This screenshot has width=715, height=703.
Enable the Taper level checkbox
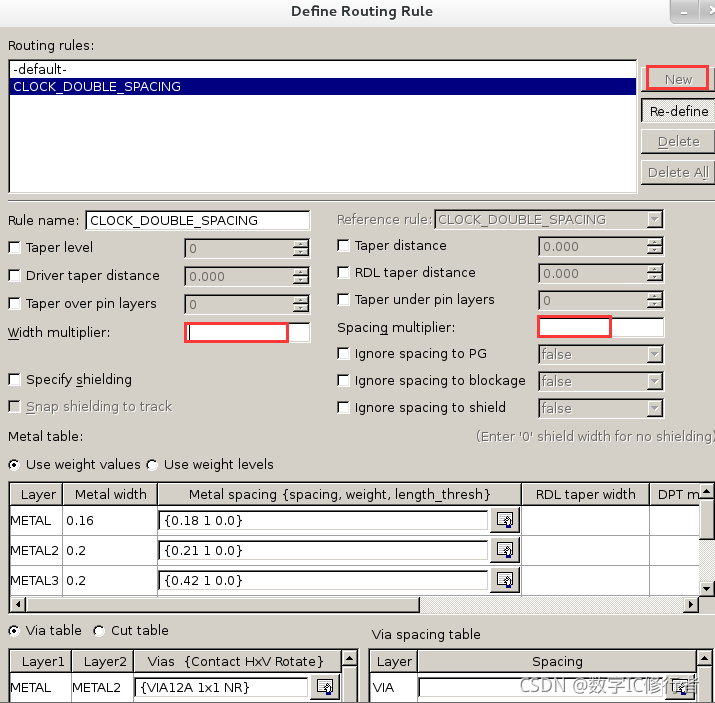pos(15,248)
